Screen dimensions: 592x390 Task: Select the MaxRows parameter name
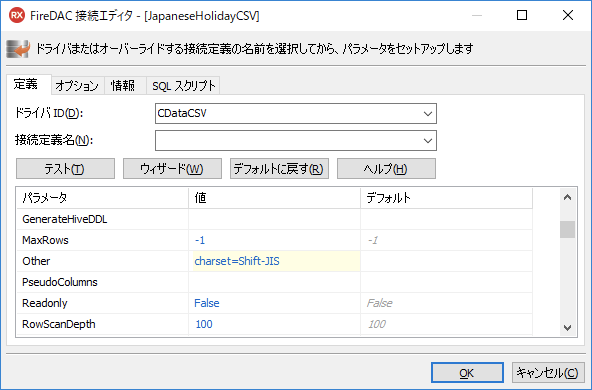tap(45, 240)
